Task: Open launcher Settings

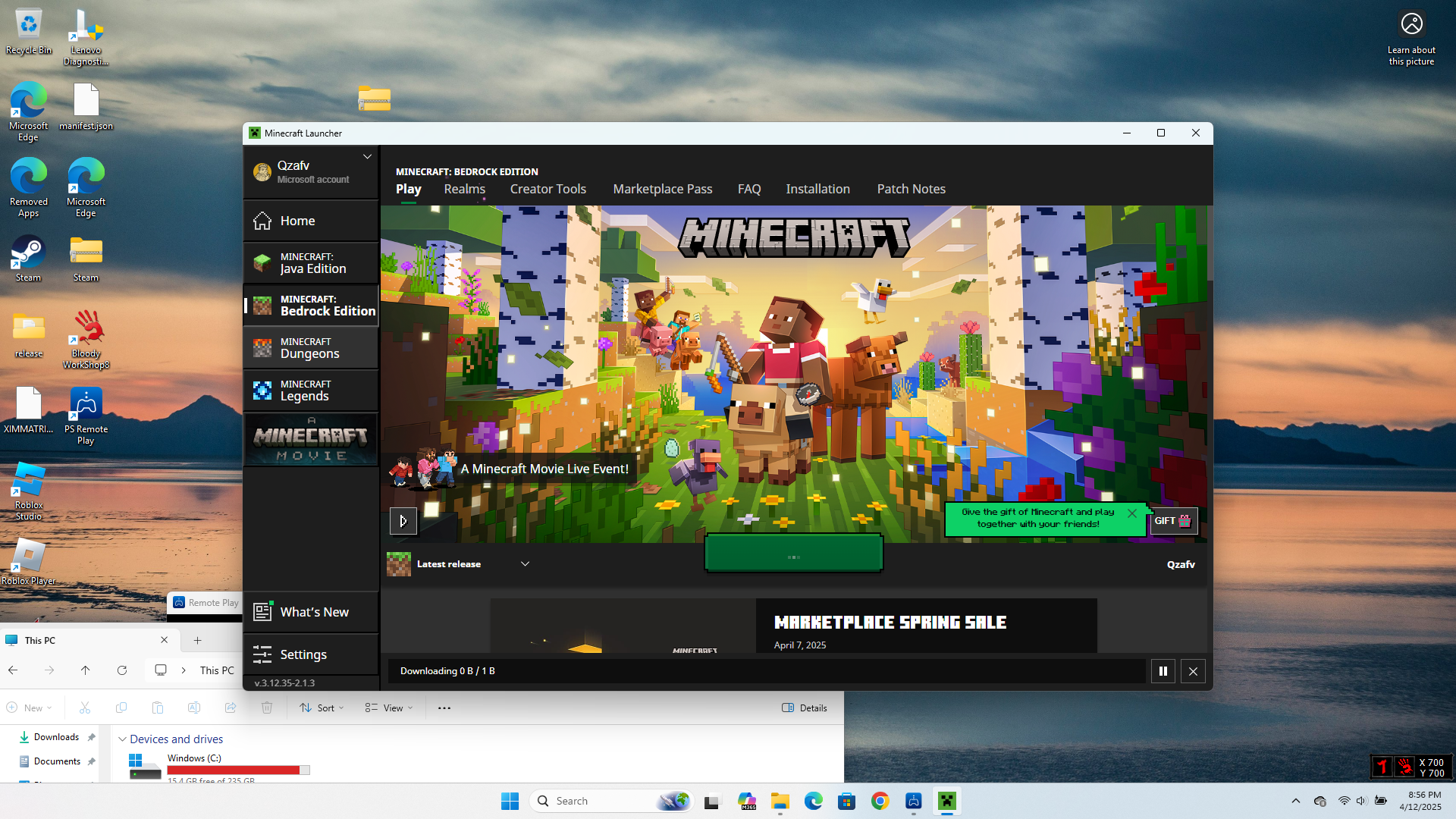Action: pyautogui.click(x=311, y=654)
